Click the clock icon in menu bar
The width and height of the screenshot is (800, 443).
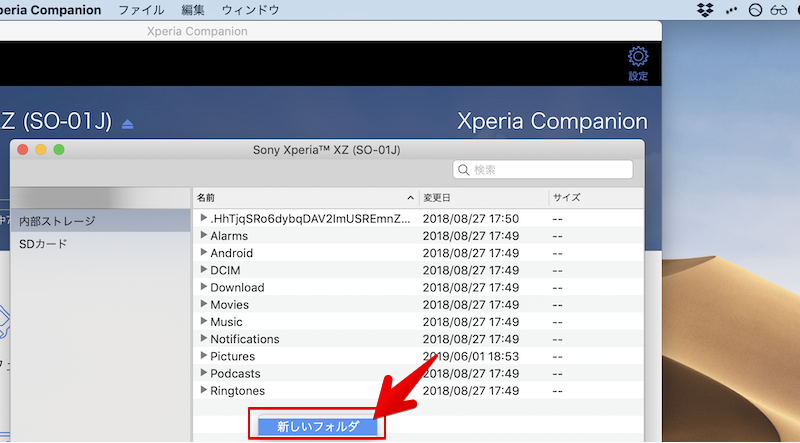[x=755, y=10]
